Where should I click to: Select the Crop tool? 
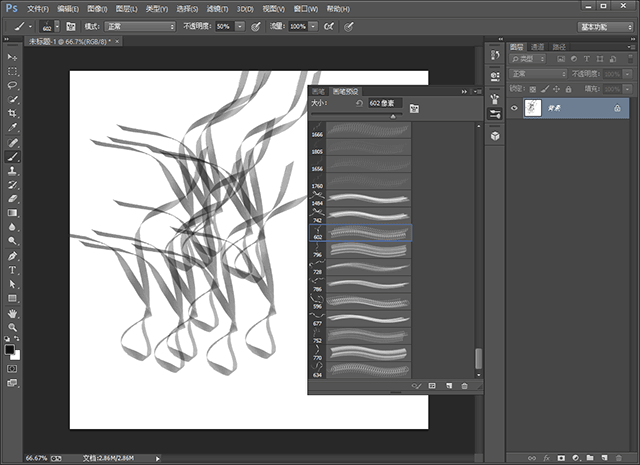[x=13, y=114]
